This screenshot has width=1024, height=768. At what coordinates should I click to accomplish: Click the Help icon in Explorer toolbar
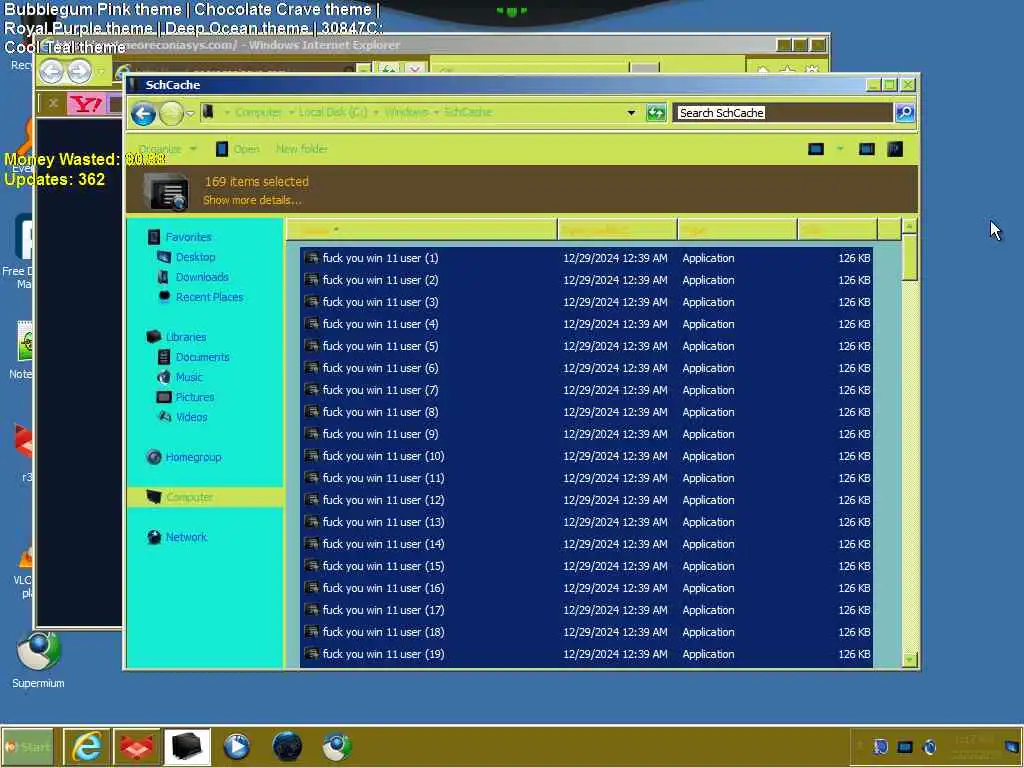(x=895, y=149)
